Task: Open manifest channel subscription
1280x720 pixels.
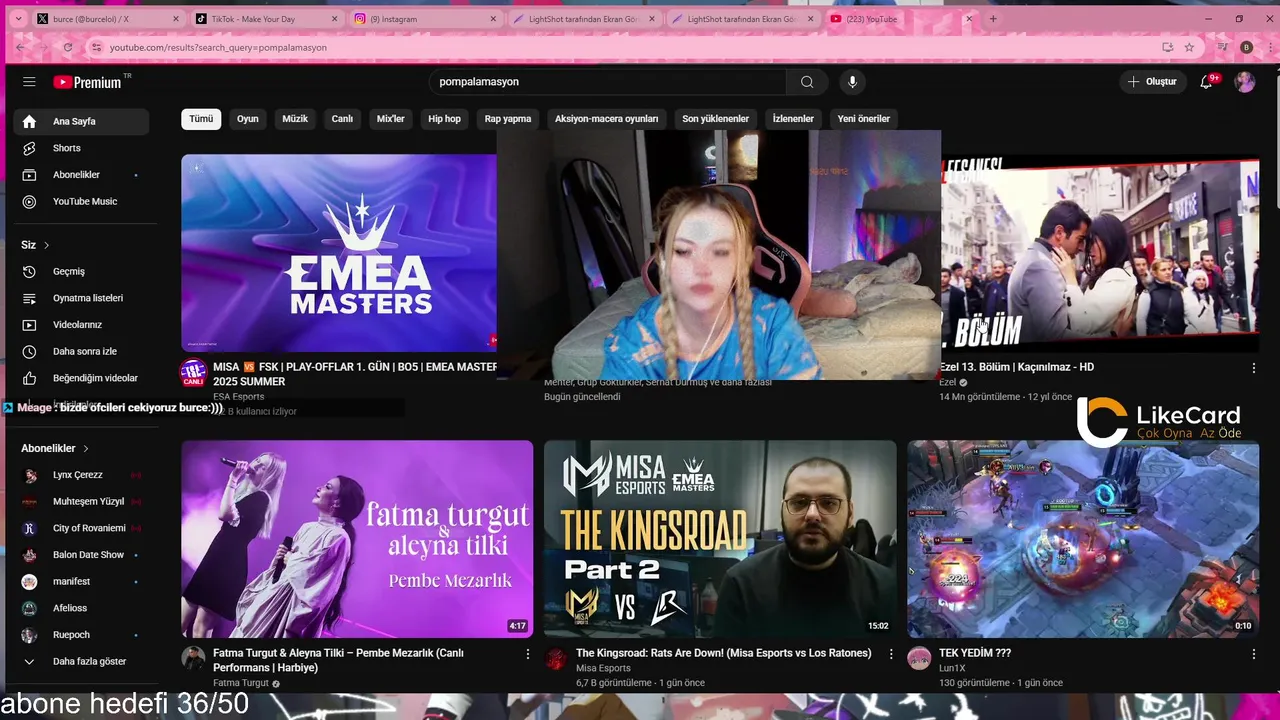Action: (x=82, y=581)
